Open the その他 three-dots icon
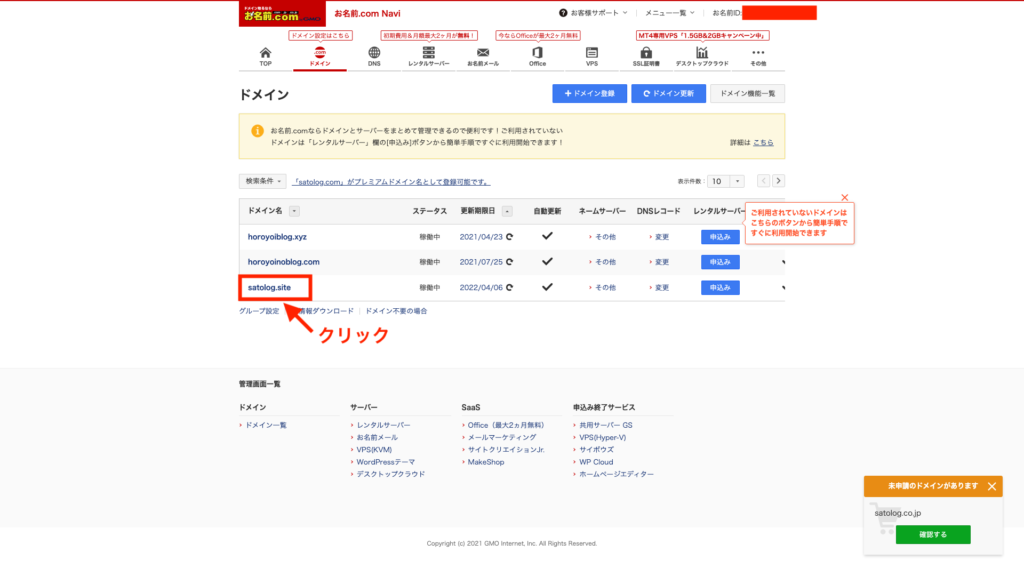This screenshot has height=576, width=1024. pyautogui.click(x=758, y=56)
